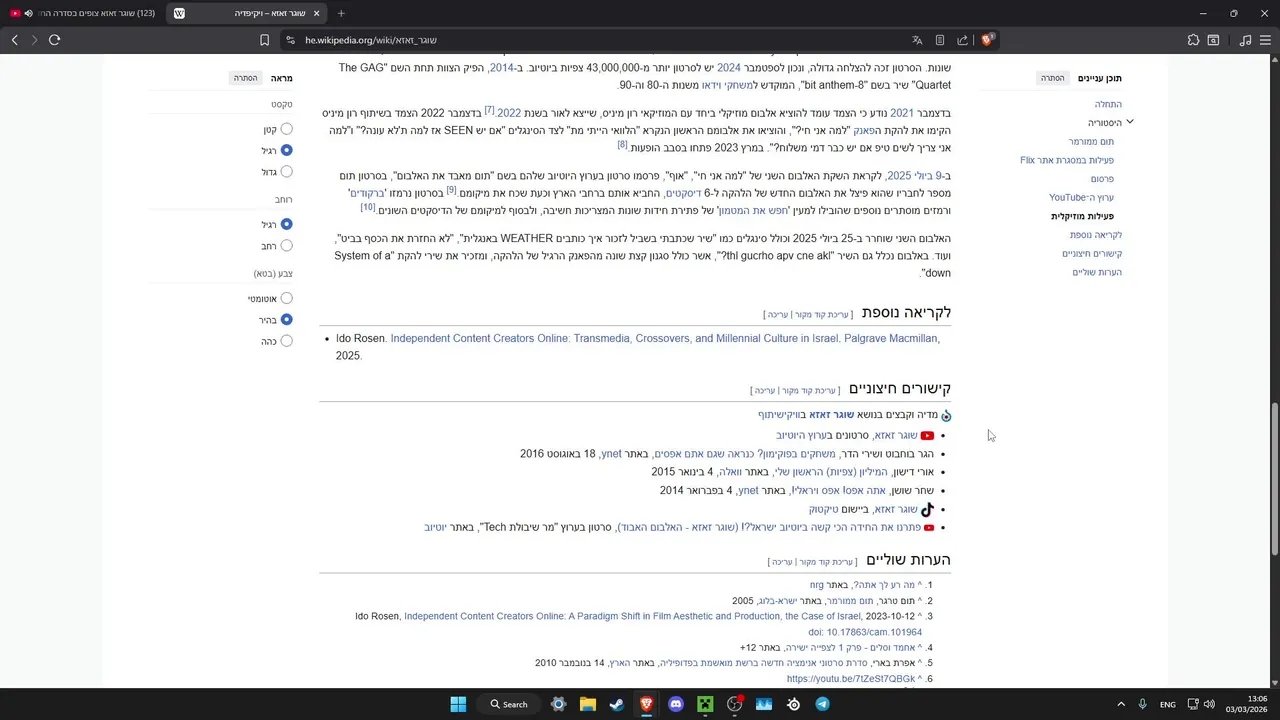The width and height of the screenshot is (1280, 720).
Task: Open the translate page icon in address bar
Action: (x=917, y=40)
